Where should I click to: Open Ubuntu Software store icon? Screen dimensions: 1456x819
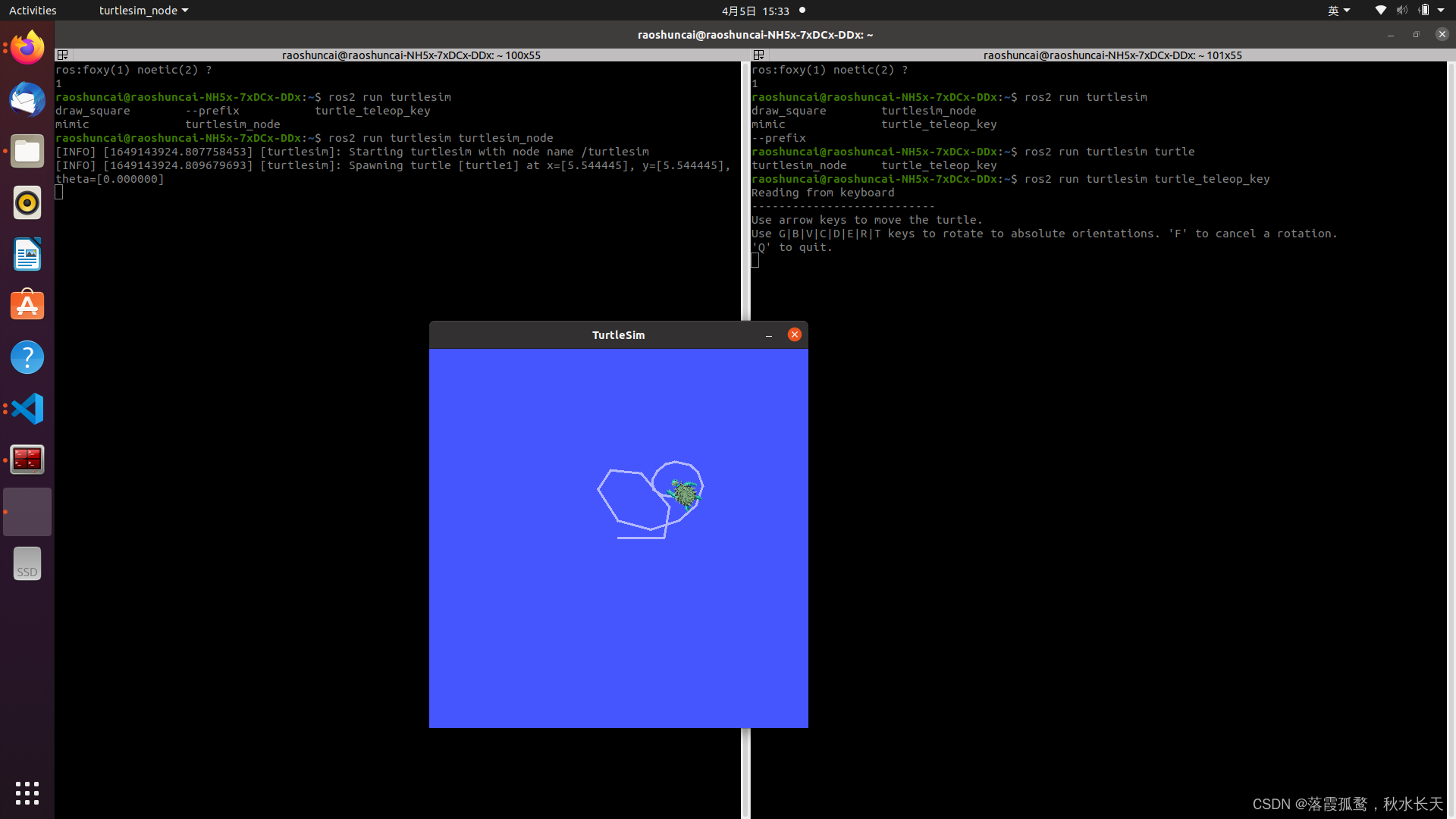27,306
